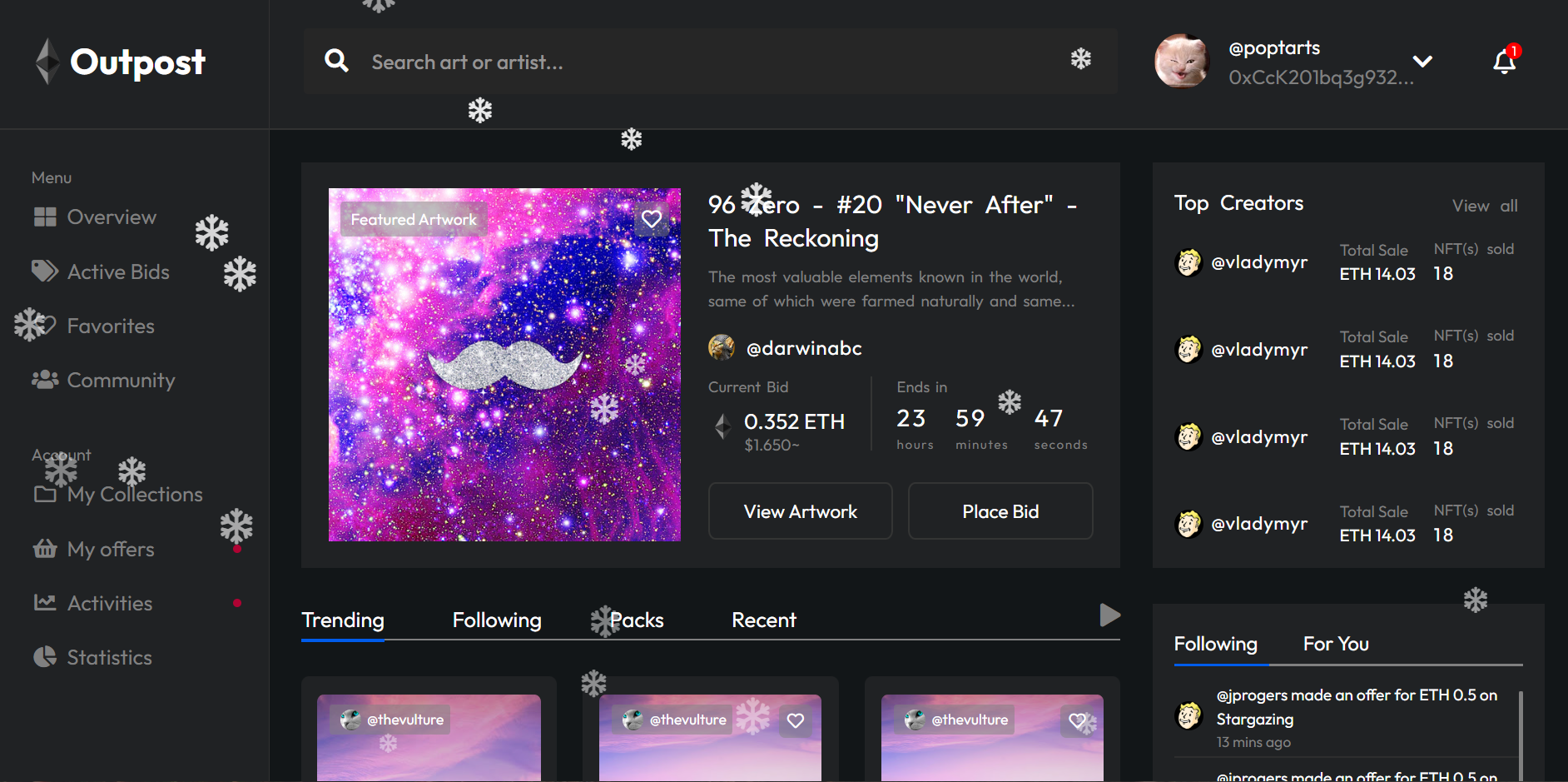Click the activity feed scrollbar

click(1521, 733)
